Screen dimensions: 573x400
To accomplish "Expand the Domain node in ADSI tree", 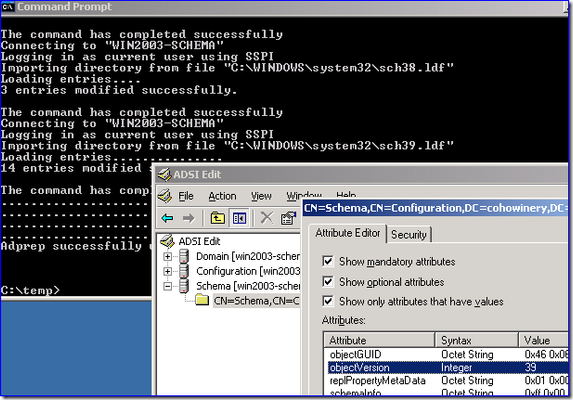I will (x=167, y=256).
